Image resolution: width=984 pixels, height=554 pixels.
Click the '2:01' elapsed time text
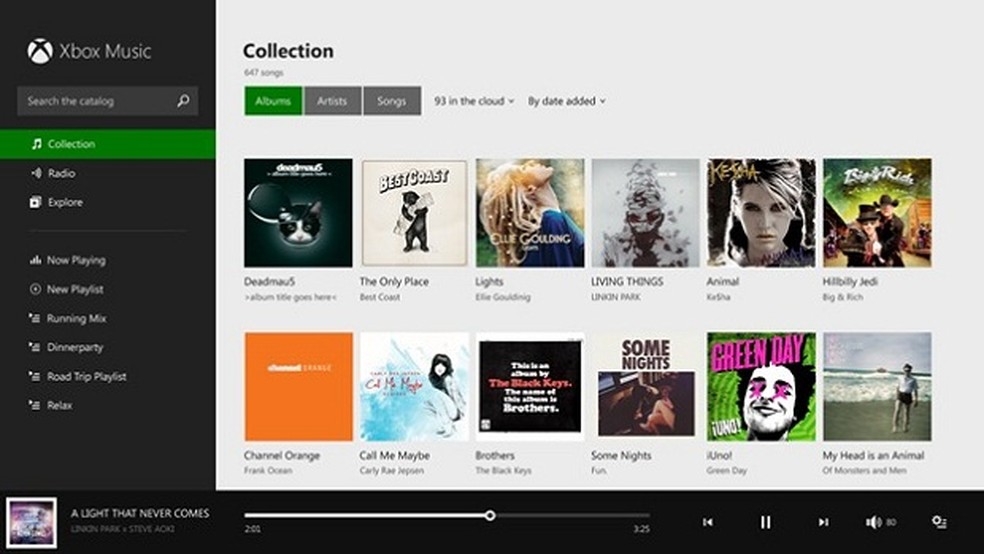click(252, 529)
